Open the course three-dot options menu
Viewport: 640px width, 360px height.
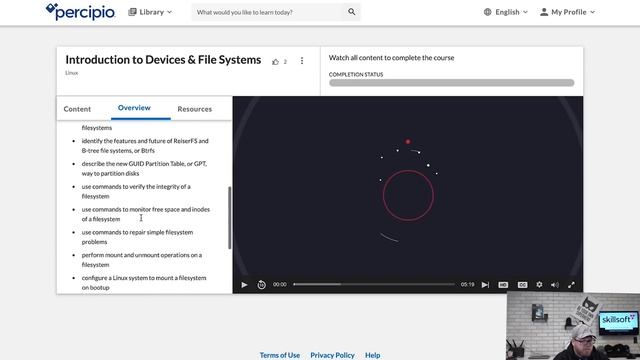coord(302,61)
